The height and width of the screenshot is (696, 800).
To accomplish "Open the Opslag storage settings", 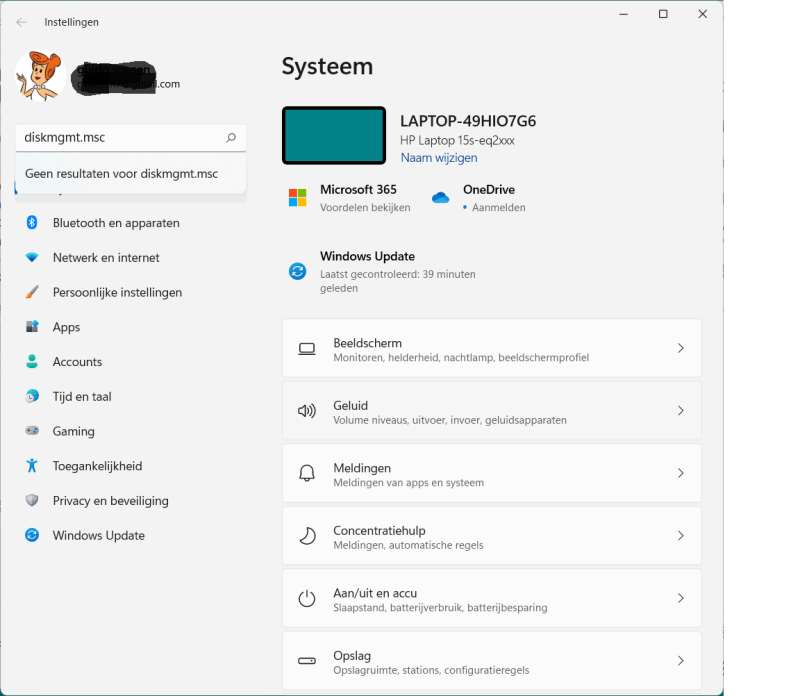I will click(491, 661).
